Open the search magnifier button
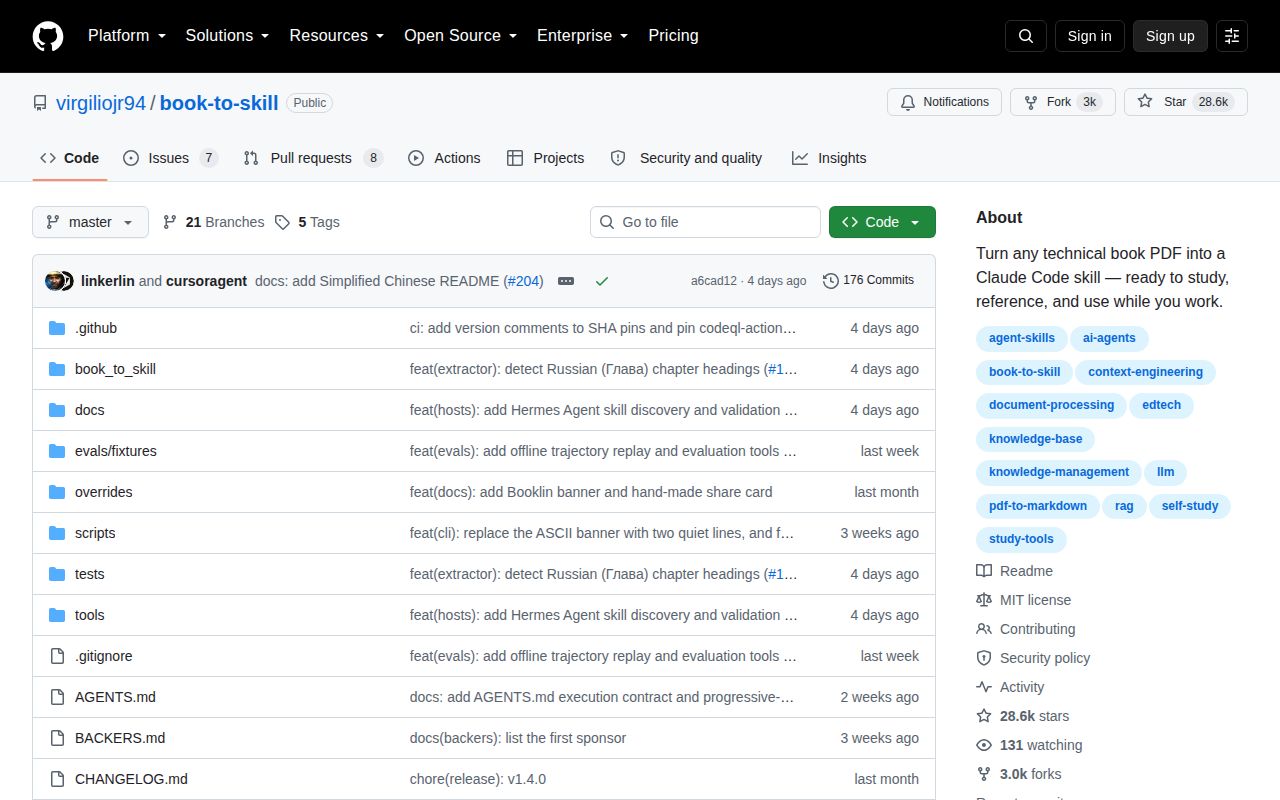The height and width of the screenshot is (800, 1280). coord(1026,36)
